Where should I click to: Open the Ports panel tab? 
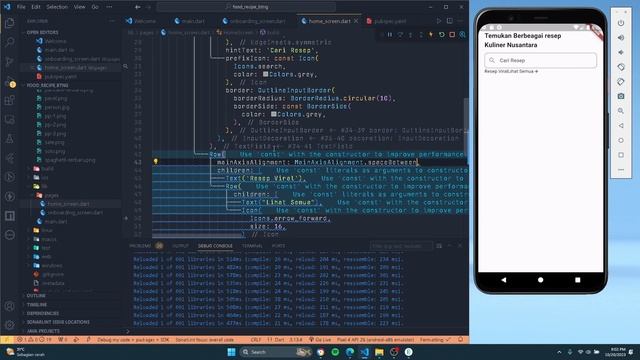278,246
